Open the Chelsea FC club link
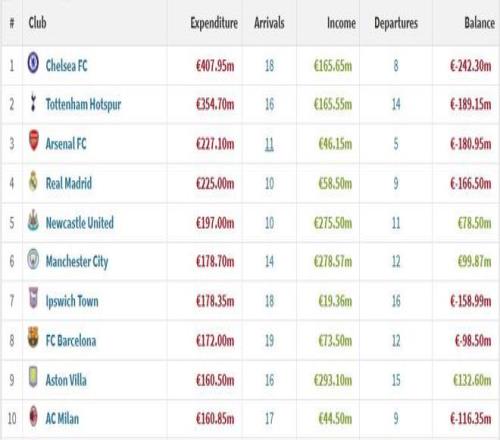 66,65
